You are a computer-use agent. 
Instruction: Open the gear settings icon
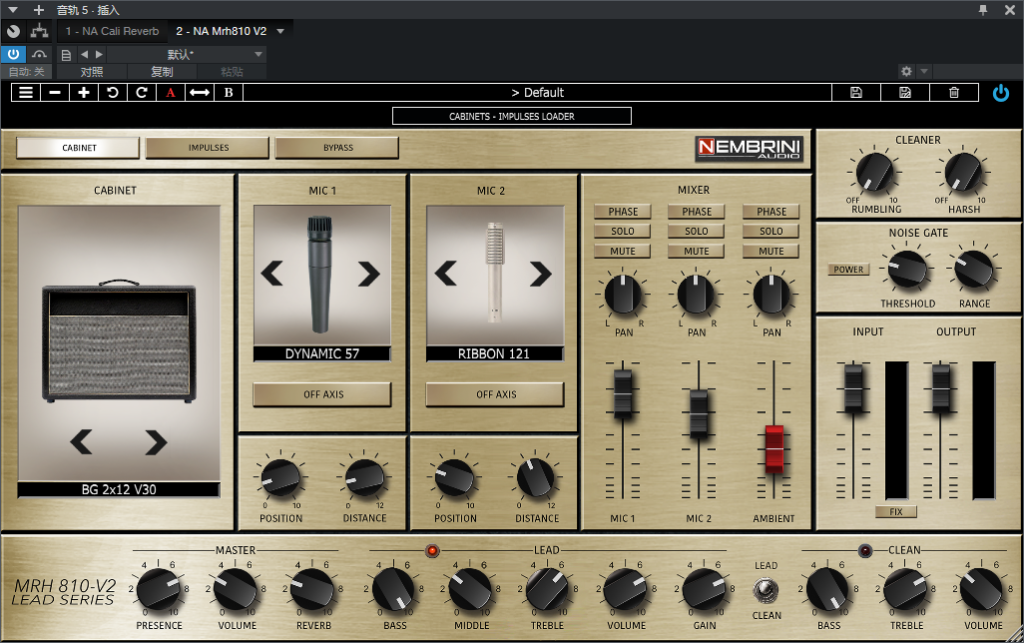[906, 71]
